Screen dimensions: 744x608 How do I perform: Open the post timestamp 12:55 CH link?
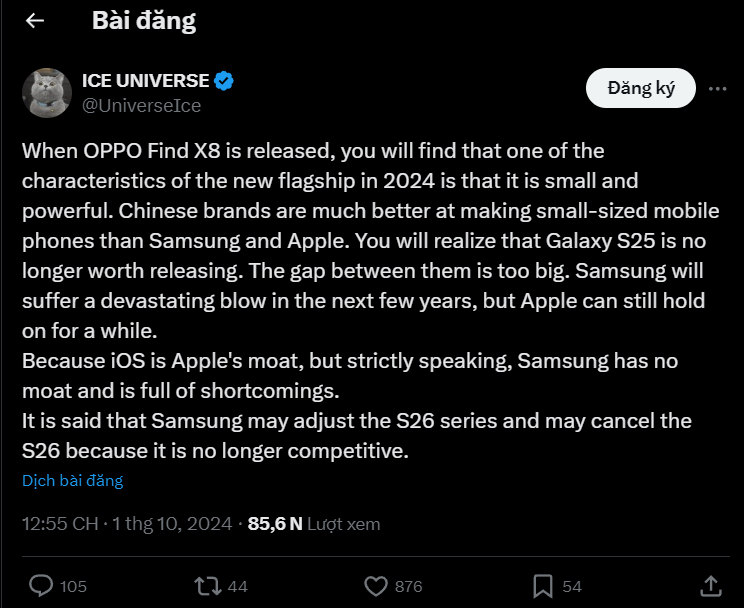tap(60, 524)
